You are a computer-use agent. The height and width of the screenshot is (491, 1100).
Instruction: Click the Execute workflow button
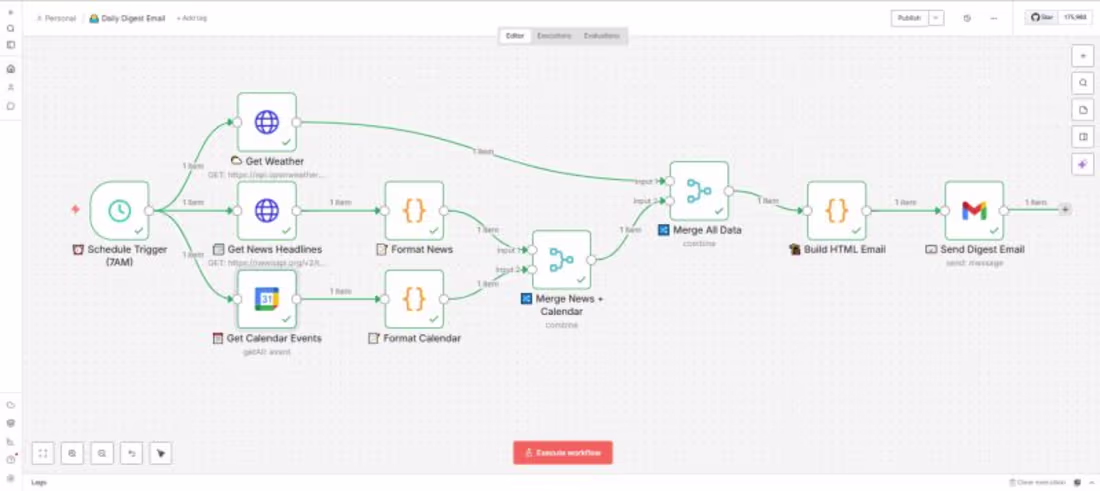563,453
